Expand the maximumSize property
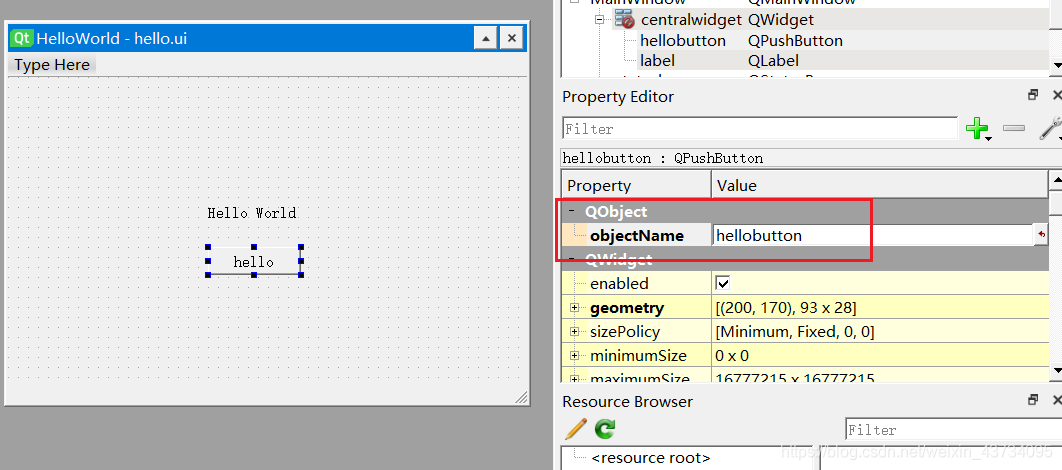The width and height of the screenshot is (1062, 470). tap(574, 379)
